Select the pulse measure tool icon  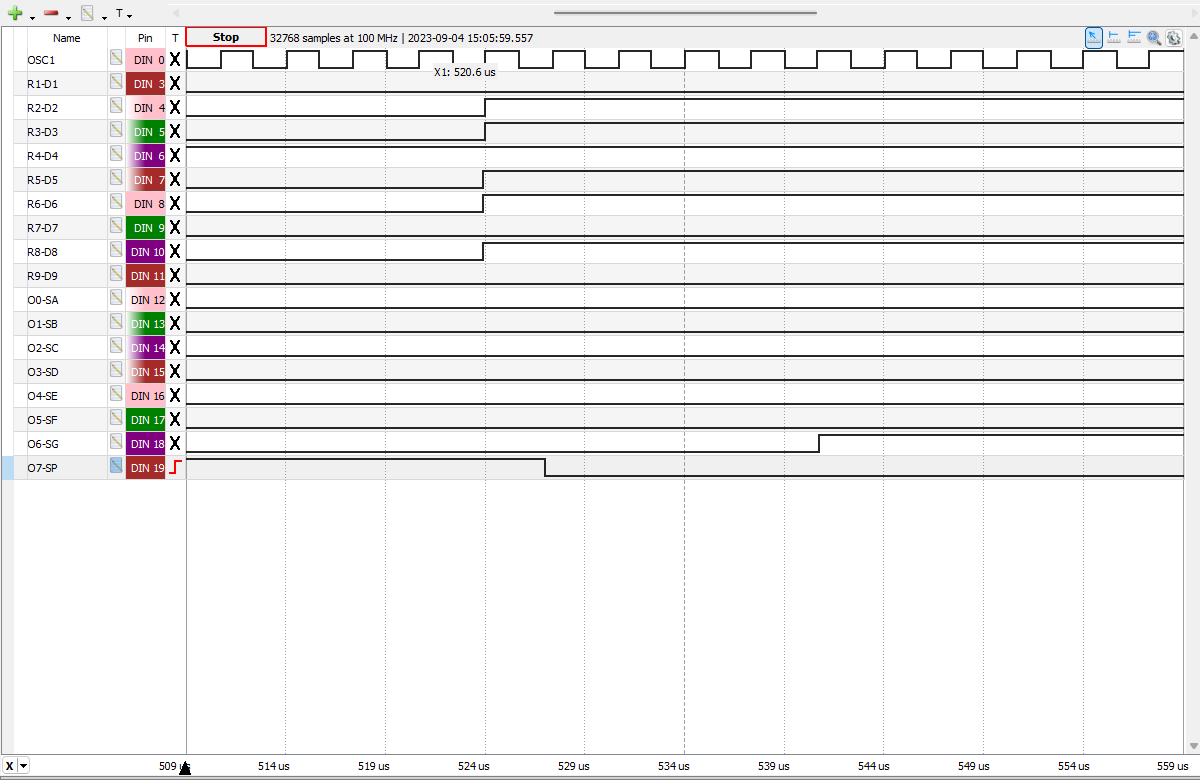coord(1114,37)
